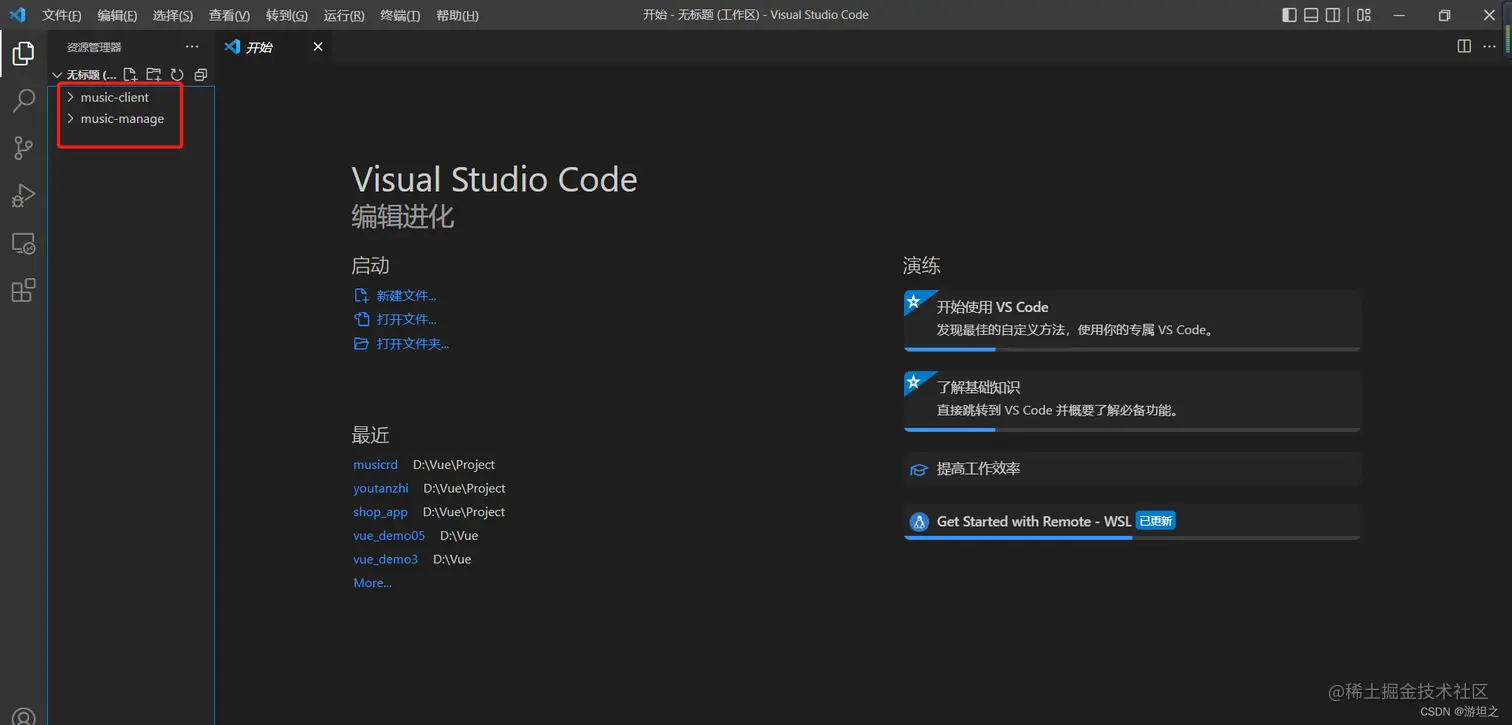This screenshot has height=725, width=1512.
Task: Click the More... recent link
Action: click(372, 583)
